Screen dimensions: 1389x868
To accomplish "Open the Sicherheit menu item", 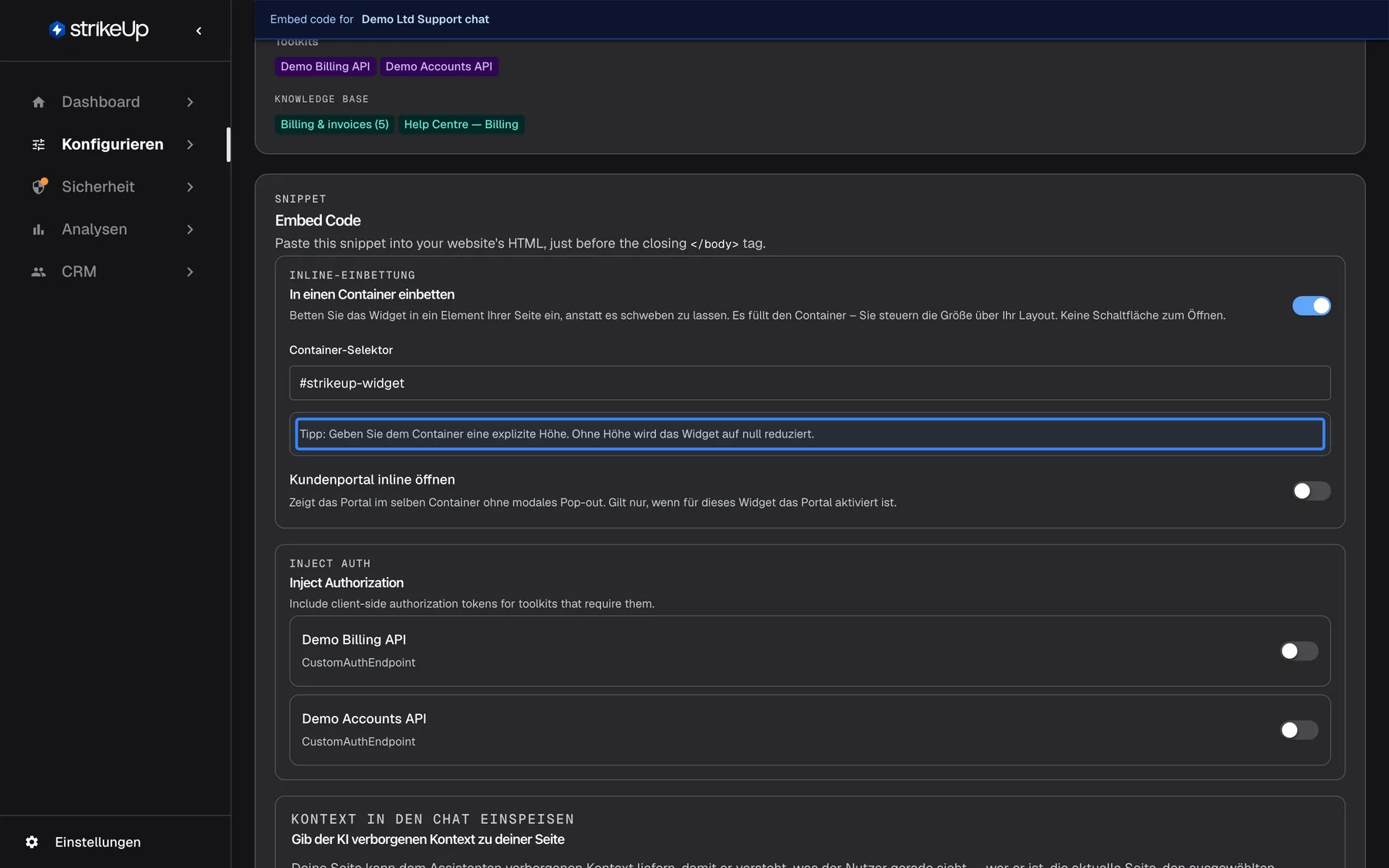I will coord(114,187).
